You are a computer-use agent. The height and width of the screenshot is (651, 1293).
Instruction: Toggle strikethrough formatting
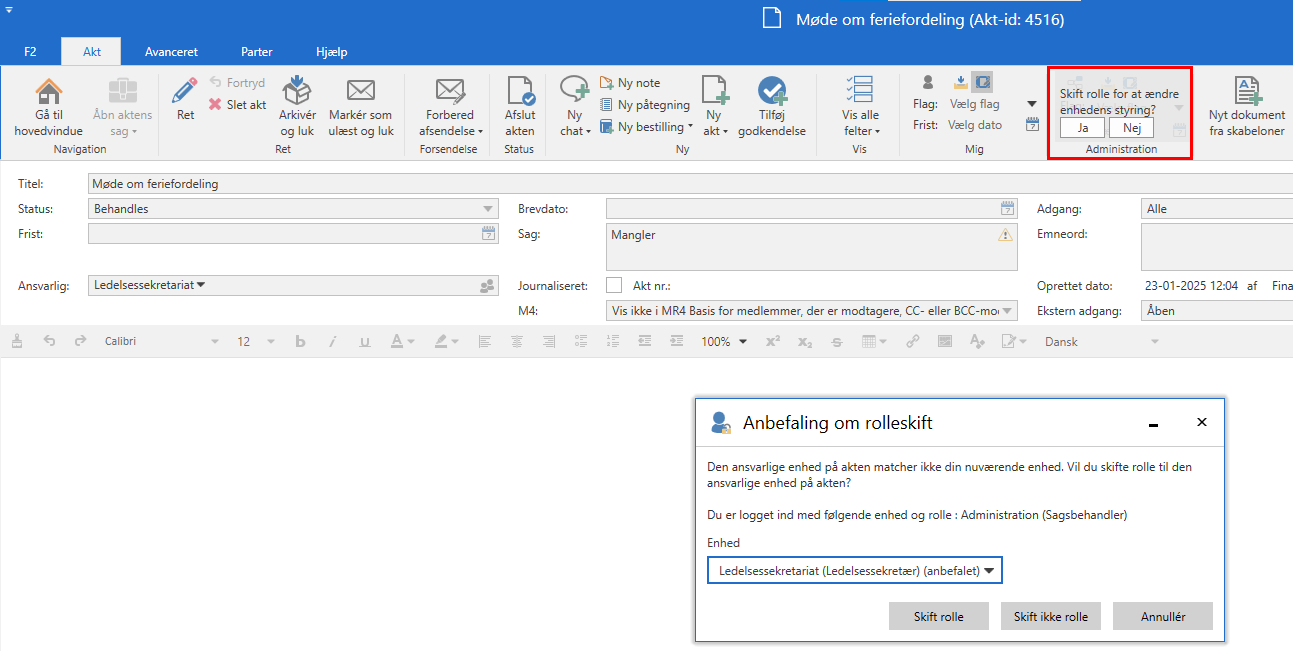pos(837,341)
